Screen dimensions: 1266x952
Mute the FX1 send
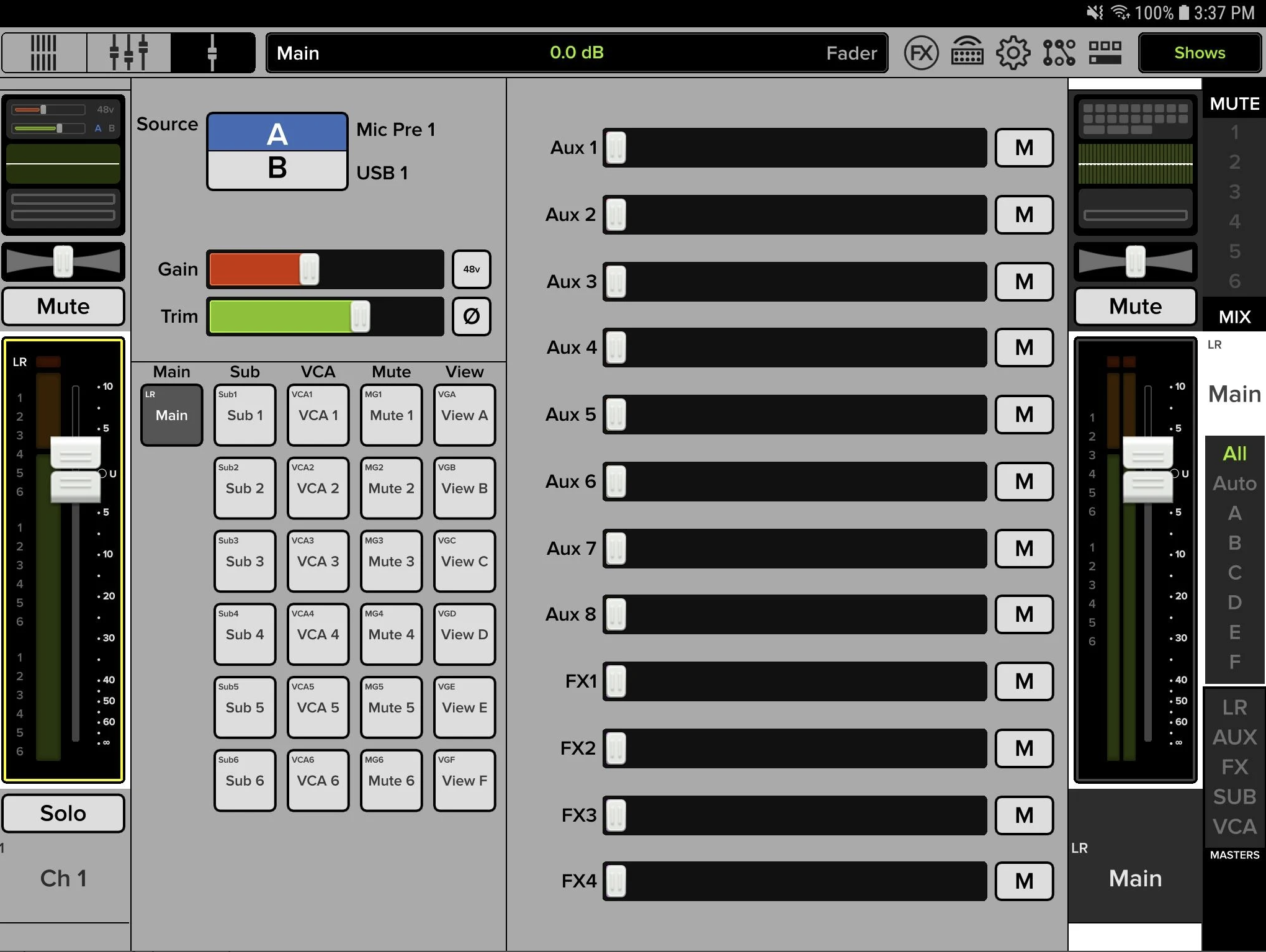tap(1024, 681)
